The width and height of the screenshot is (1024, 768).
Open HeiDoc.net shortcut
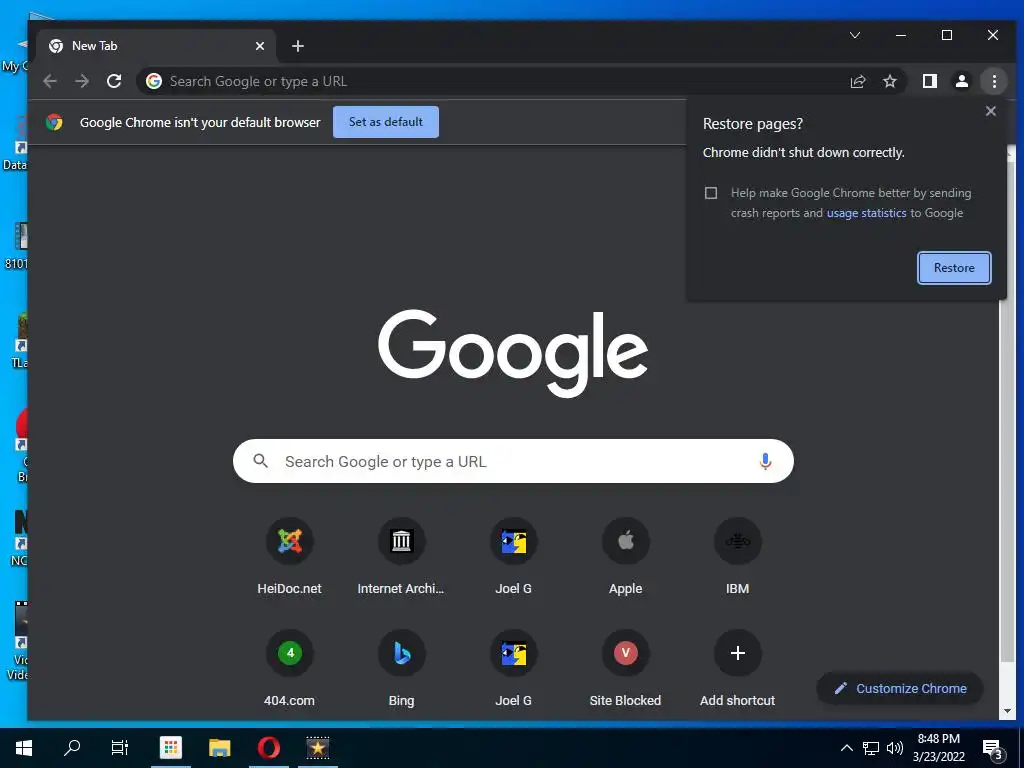coord(289,556)
